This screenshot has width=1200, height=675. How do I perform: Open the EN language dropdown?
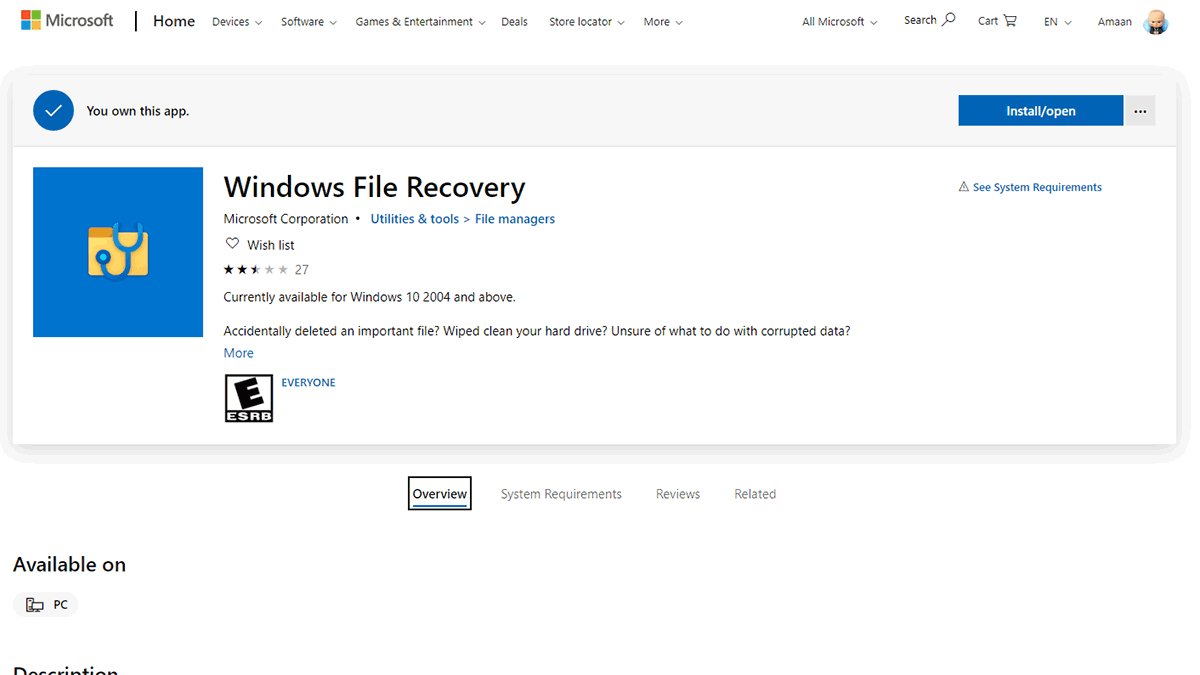1056,21
